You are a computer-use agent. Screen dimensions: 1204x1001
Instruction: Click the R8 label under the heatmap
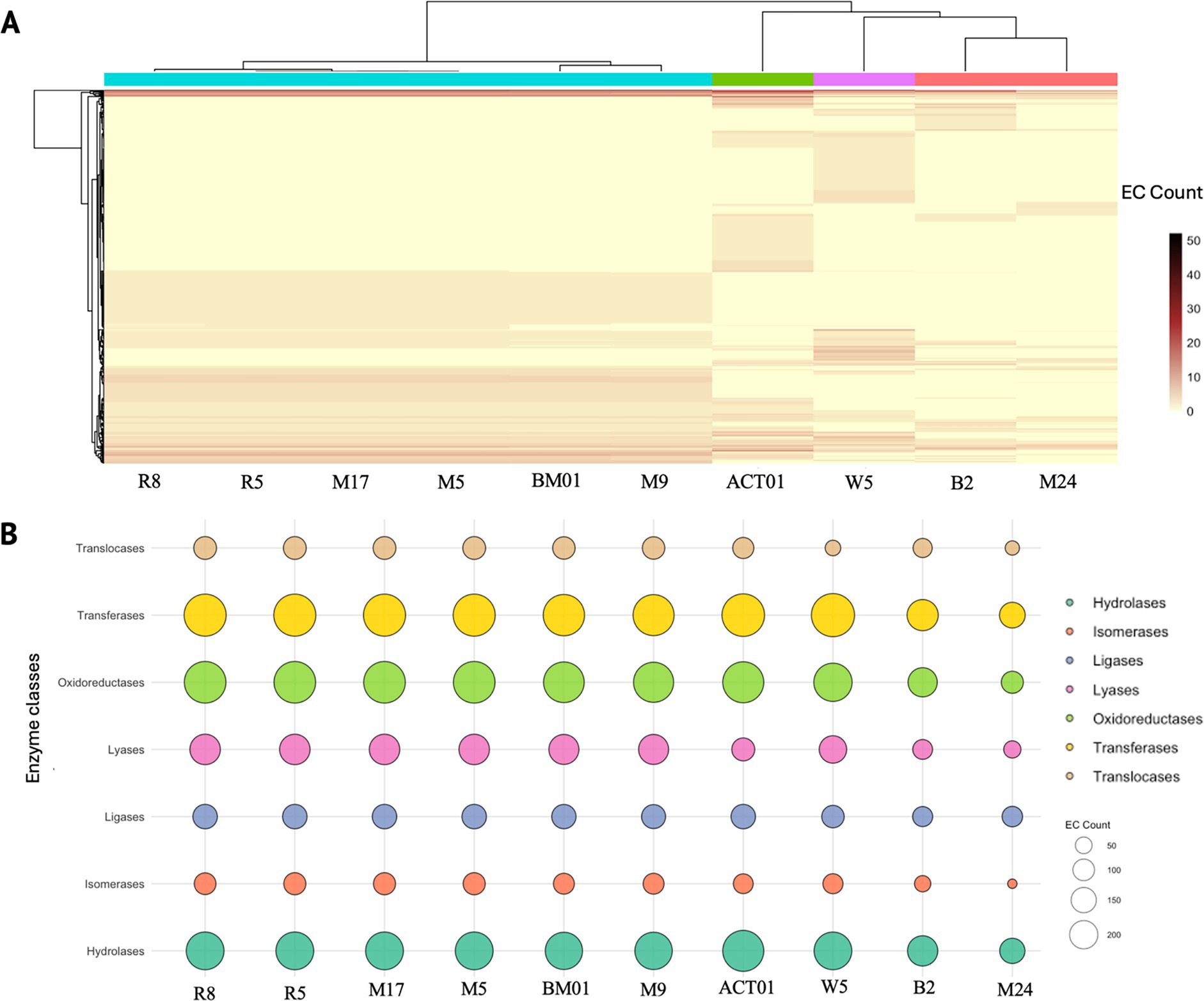coord(149,481)
